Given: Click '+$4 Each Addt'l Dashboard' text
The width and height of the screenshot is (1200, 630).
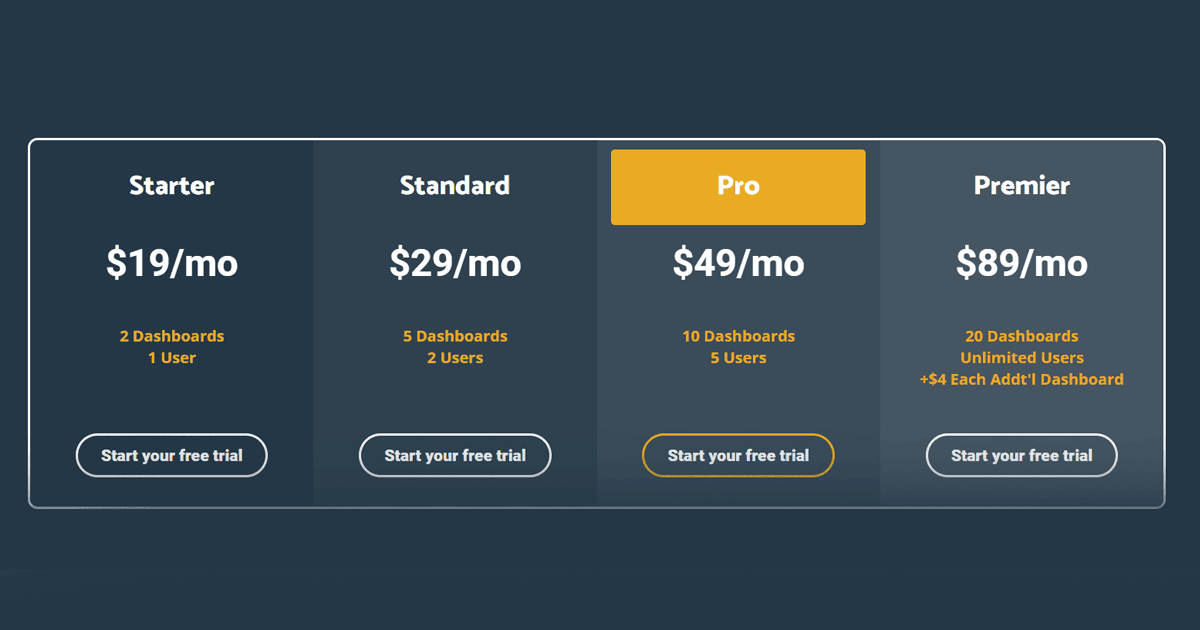Looking at the screenshot, I should coord(1022,380).
